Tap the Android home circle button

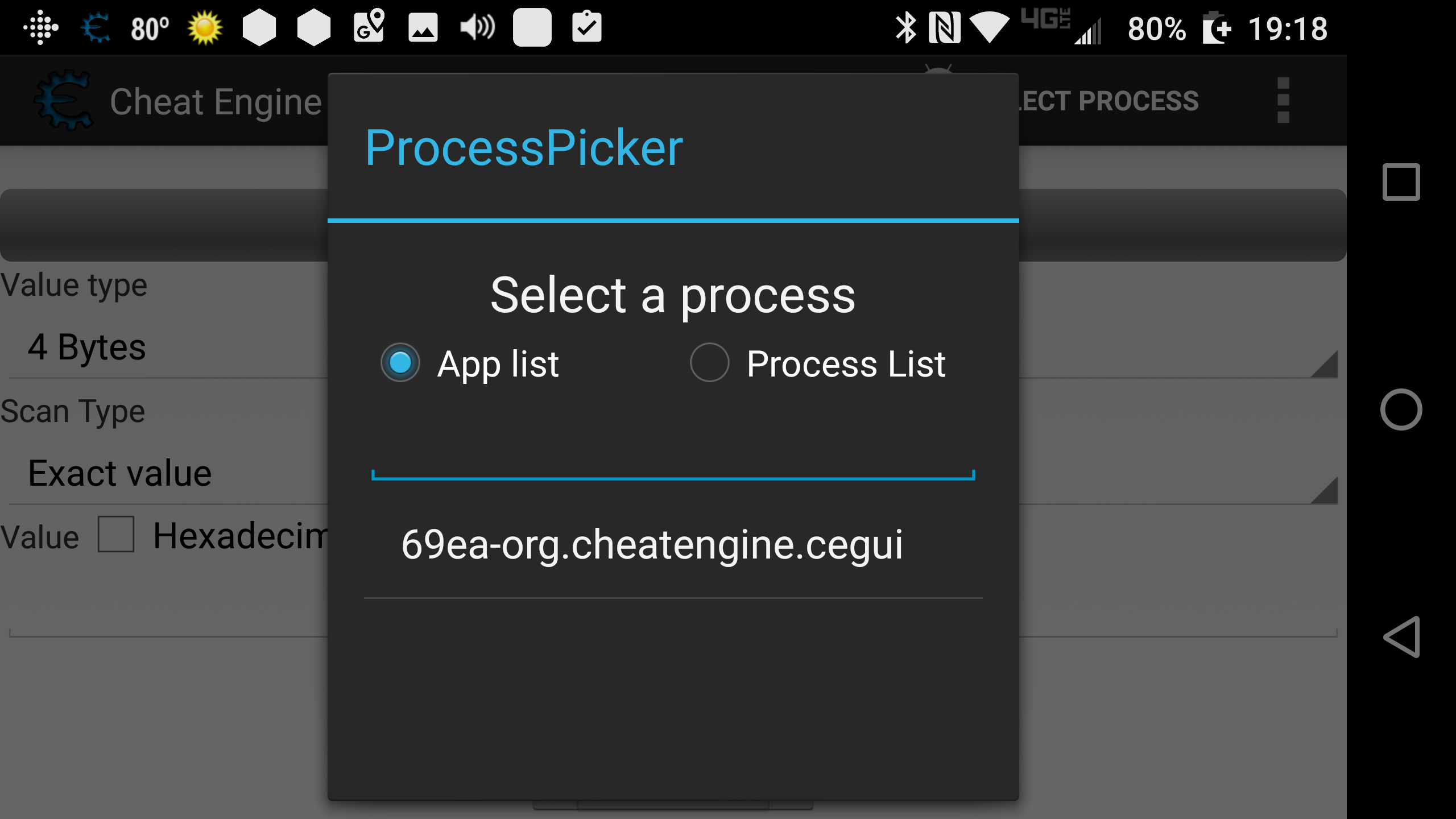[x=1401, y=409]
